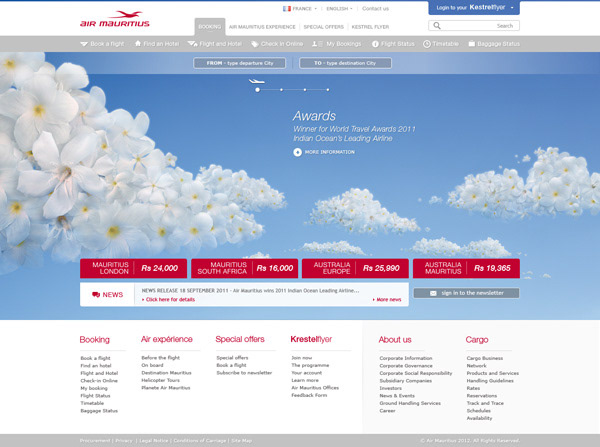Open Flight and Hotel under footer Booking
600x447 pixels.
click(99, 374)
